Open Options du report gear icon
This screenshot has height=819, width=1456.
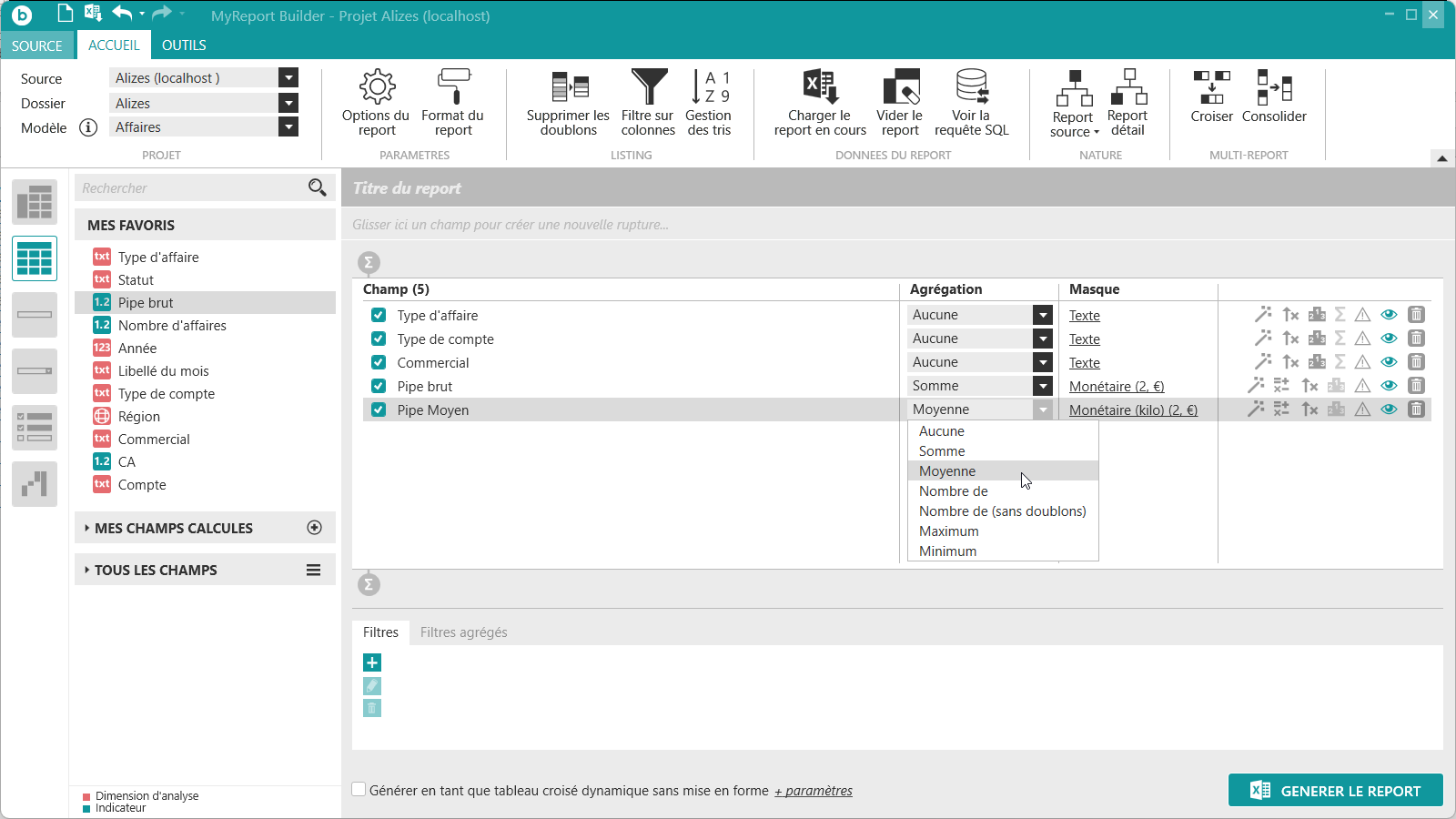(377, 87)
